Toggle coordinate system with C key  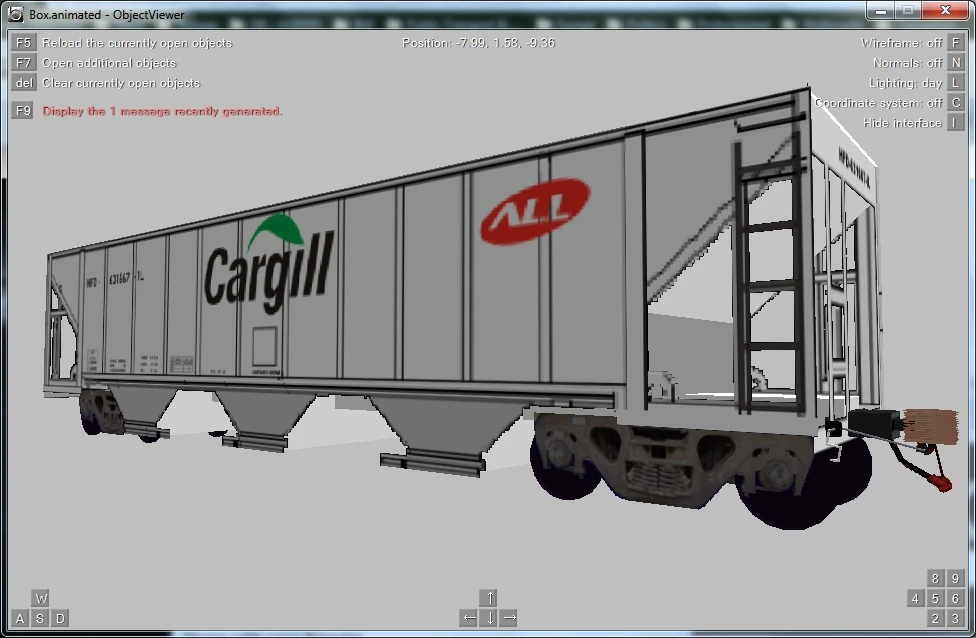pyautogui.click(x=955, y=103)
